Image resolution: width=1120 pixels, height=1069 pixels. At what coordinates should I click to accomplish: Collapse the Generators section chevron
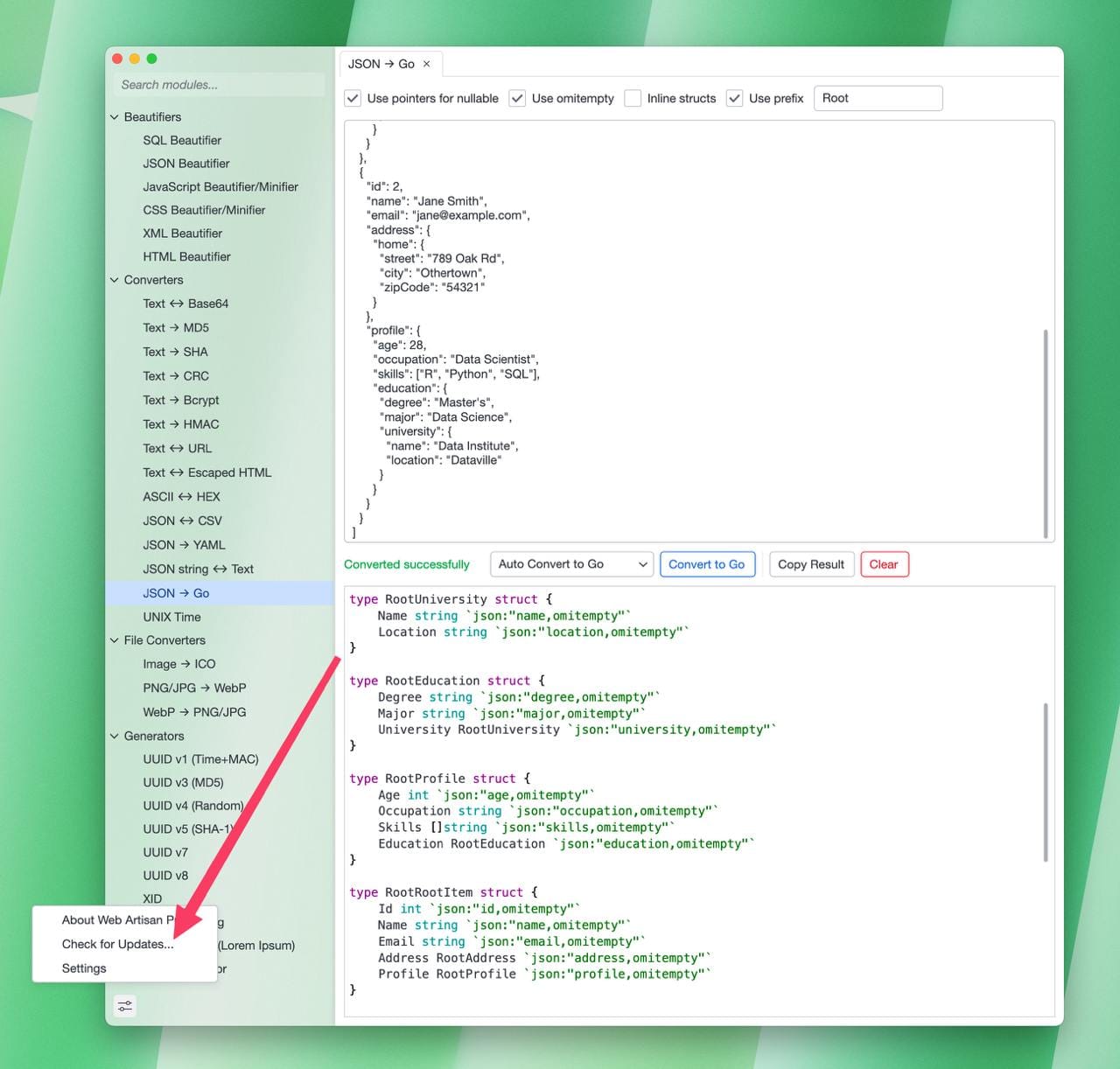pyautogui.click(x=114, y=737)
